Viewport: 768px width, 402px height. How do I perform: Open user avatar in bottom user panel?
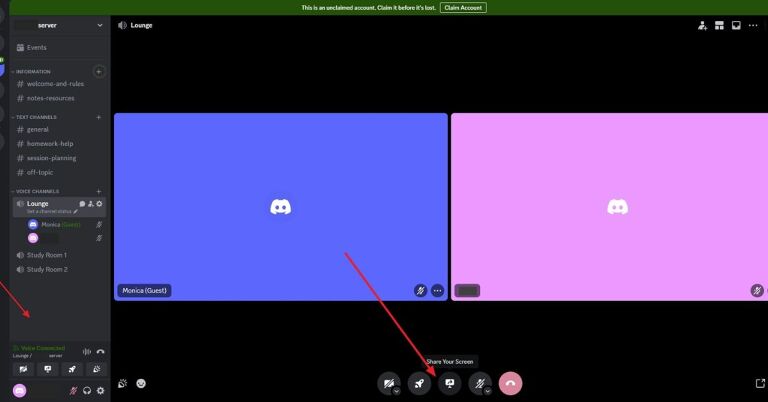(x=20, y=391)
